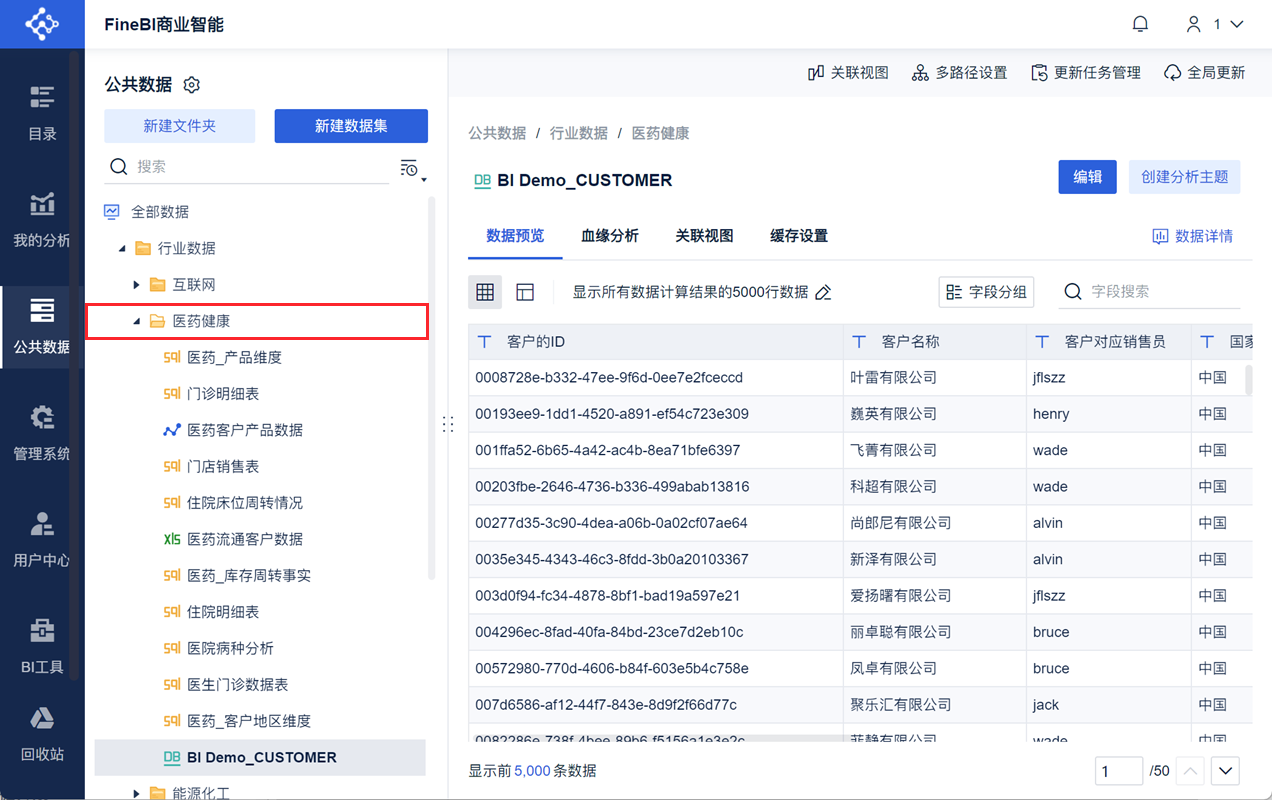Click into the dataset 搜索 box
Screen dimensions: 1272x800
[x=248, y=167]
